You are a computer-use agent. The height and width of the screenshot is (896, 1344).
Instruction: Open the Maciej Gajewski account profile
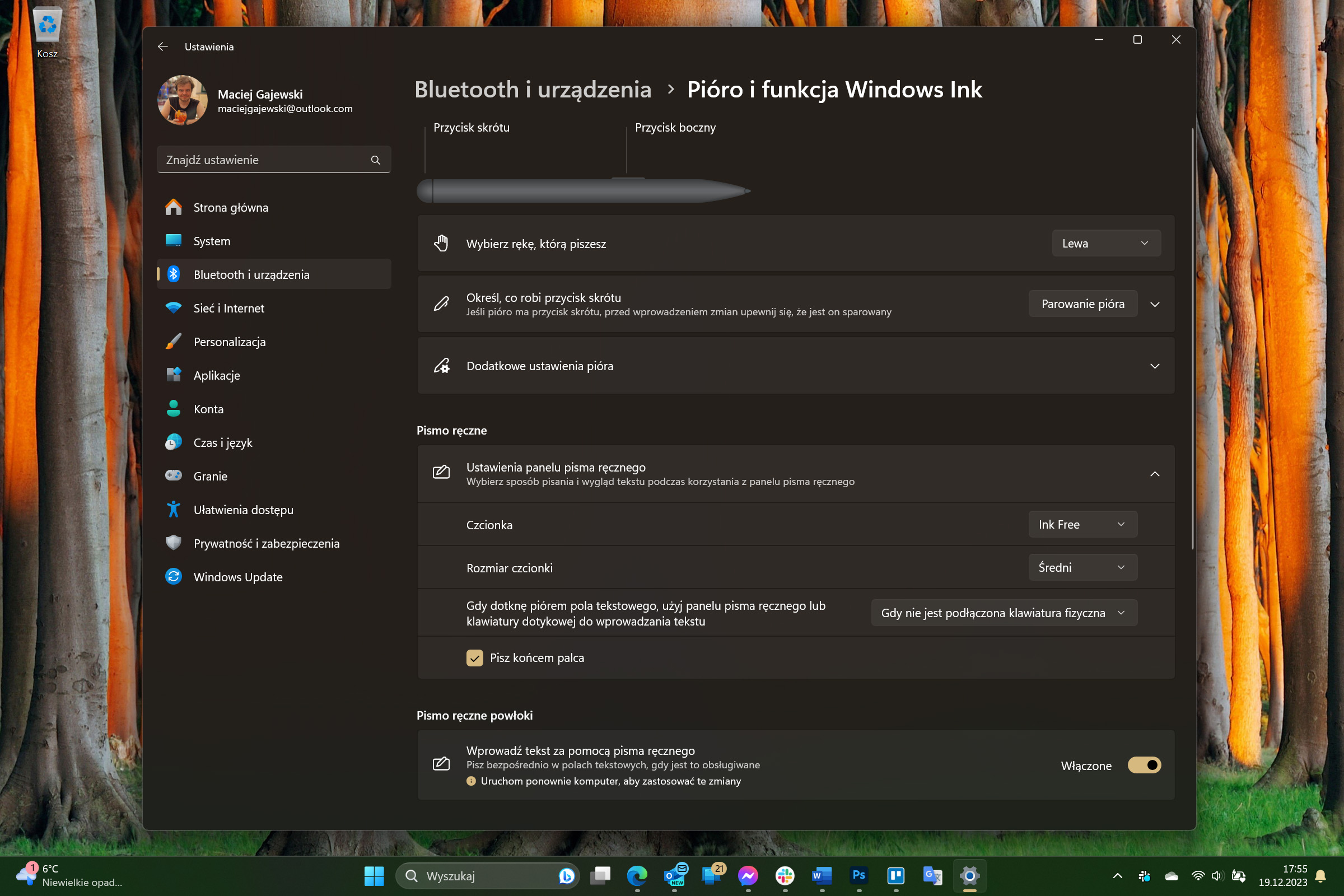tap(255, 101)
